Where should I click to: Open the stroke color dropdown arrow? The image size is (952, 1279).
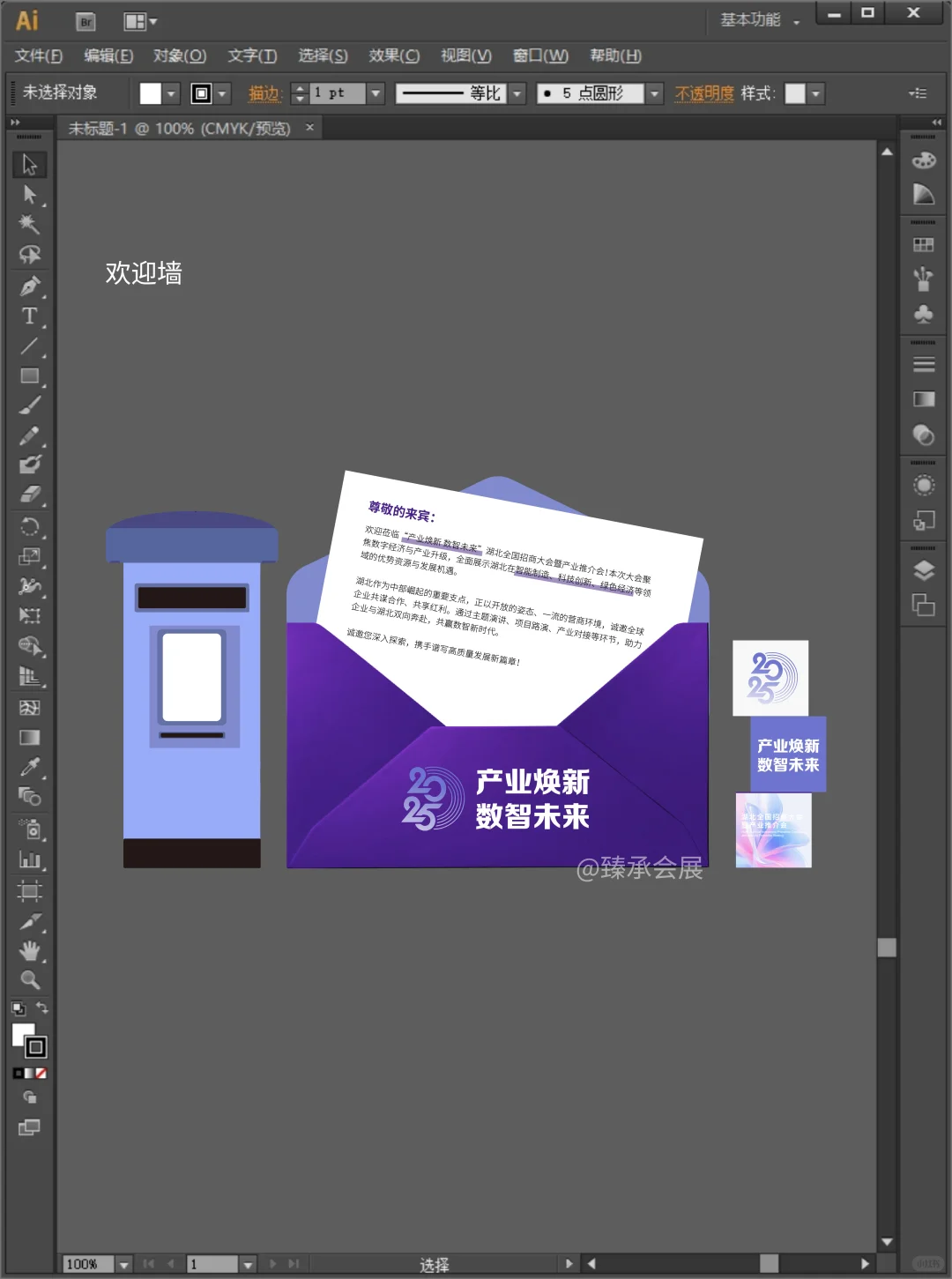pos(223,93)
